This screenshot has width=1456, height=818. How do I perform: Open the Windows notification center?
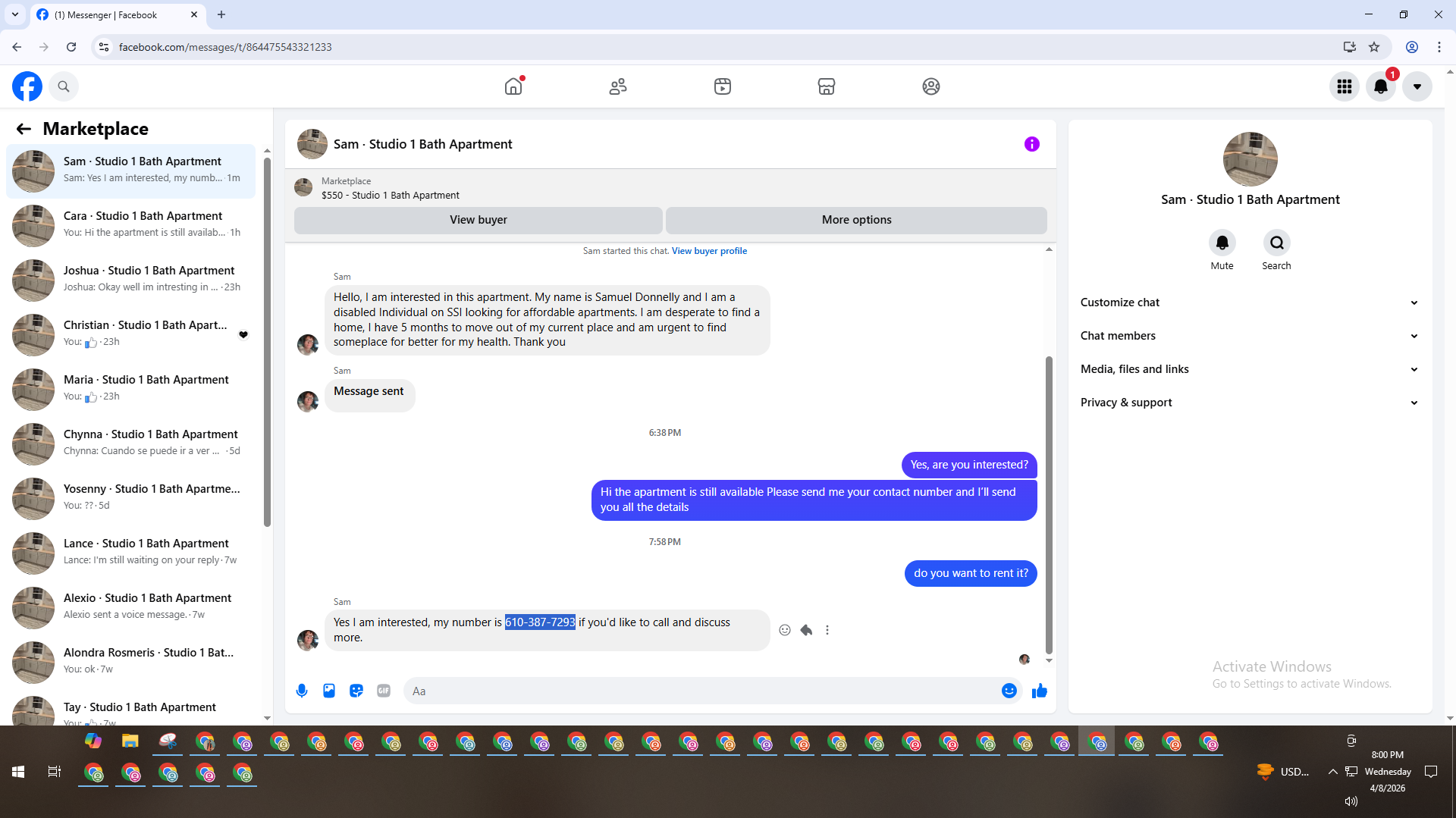point(1431,772)
